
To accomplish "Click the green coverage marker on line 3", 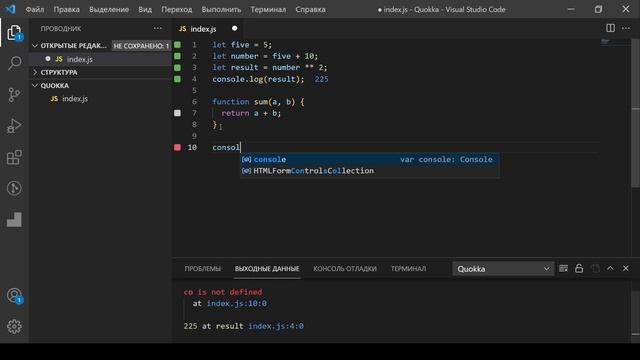I will tap(178, 67).
